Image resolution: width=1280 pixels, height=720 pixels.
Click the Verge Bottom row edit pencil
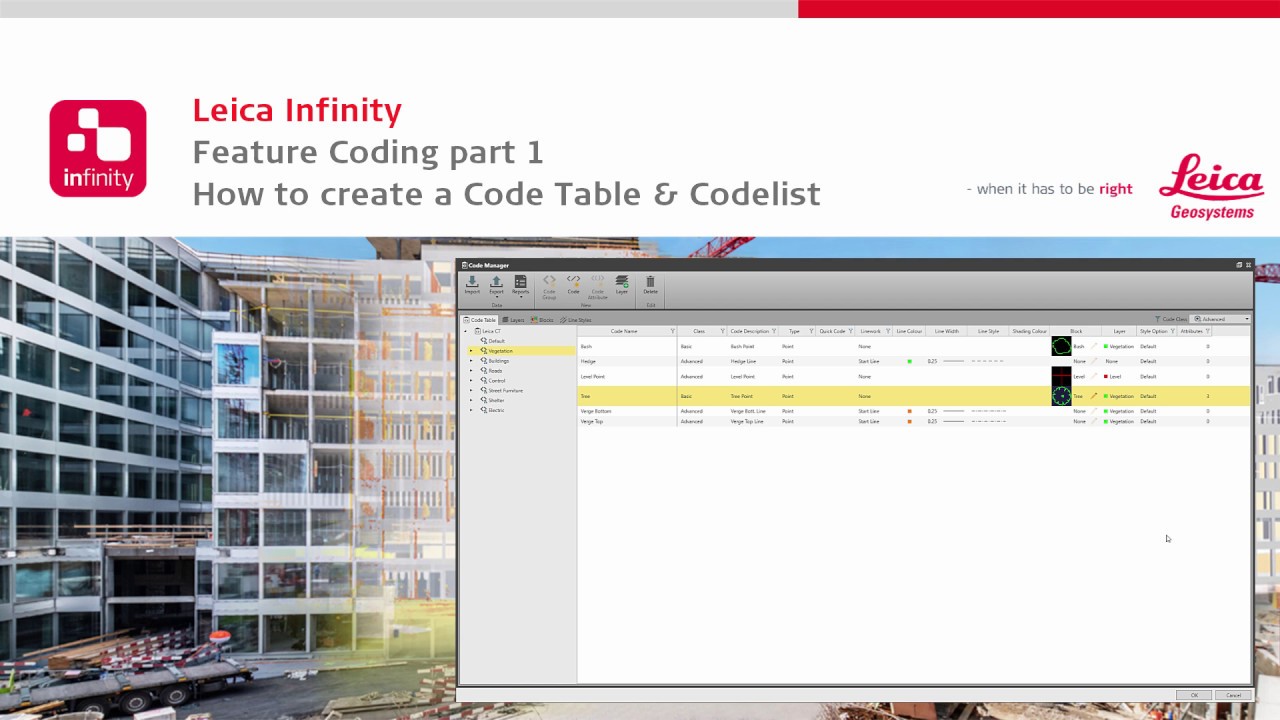(1094, 411)
